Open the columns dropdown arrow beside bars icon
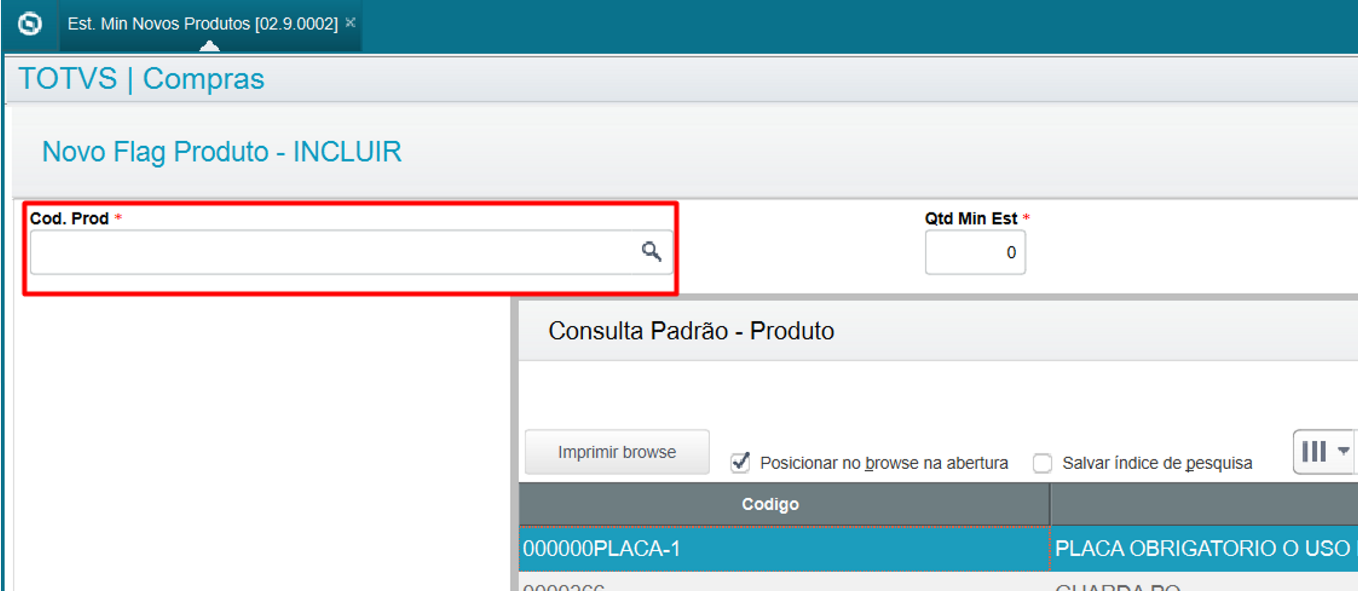The width and height of the screenshot is (1358, 591). [1343, 452]
